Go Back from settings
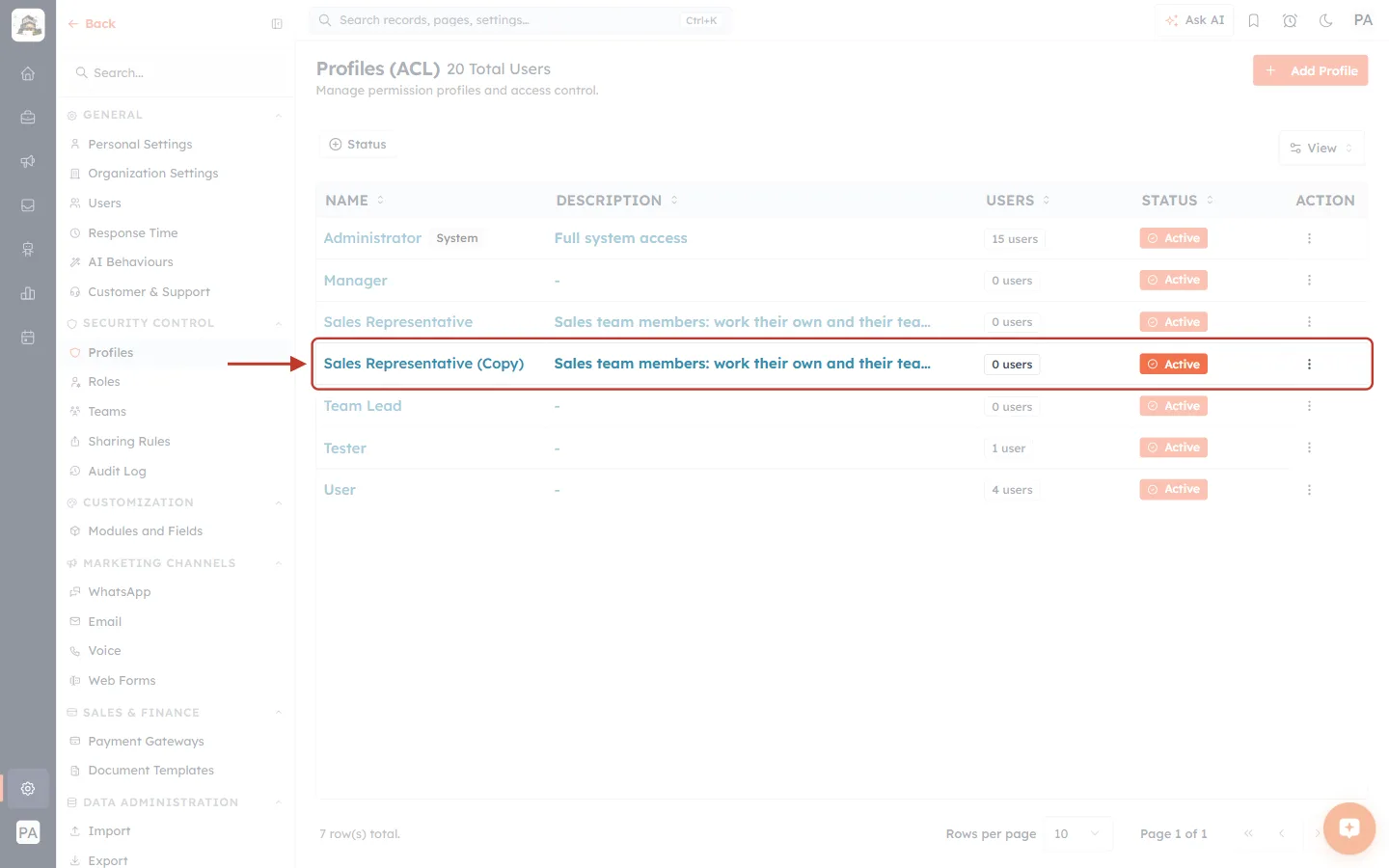 [92, 24]
